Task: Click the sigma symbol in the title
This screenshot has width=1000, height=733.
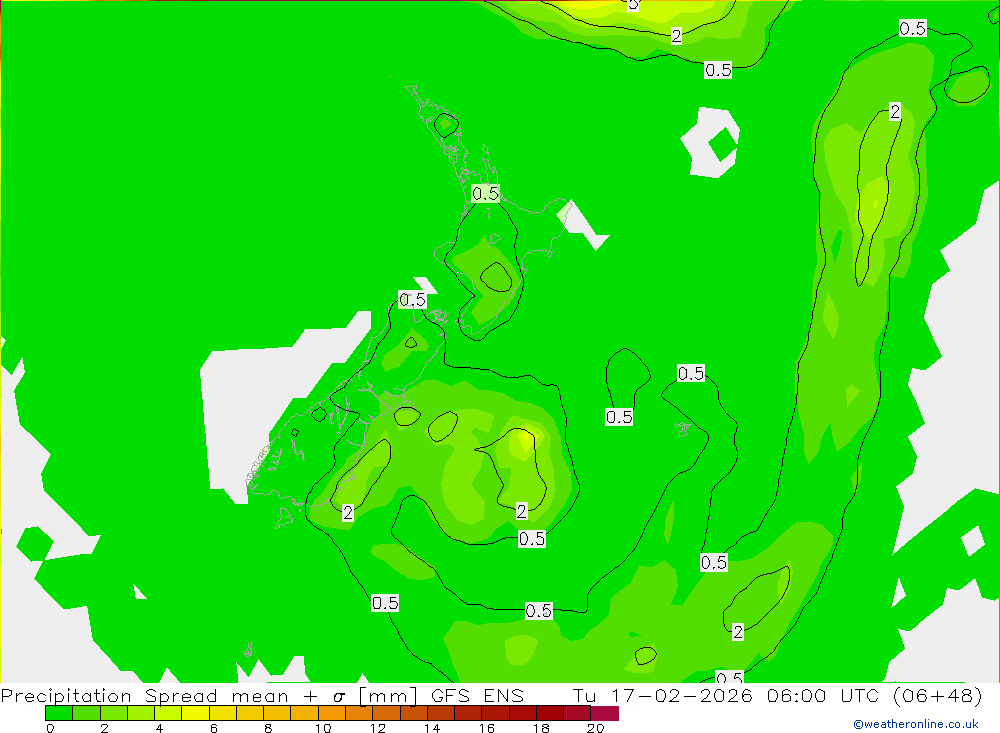Action: [x=339, y=697]
